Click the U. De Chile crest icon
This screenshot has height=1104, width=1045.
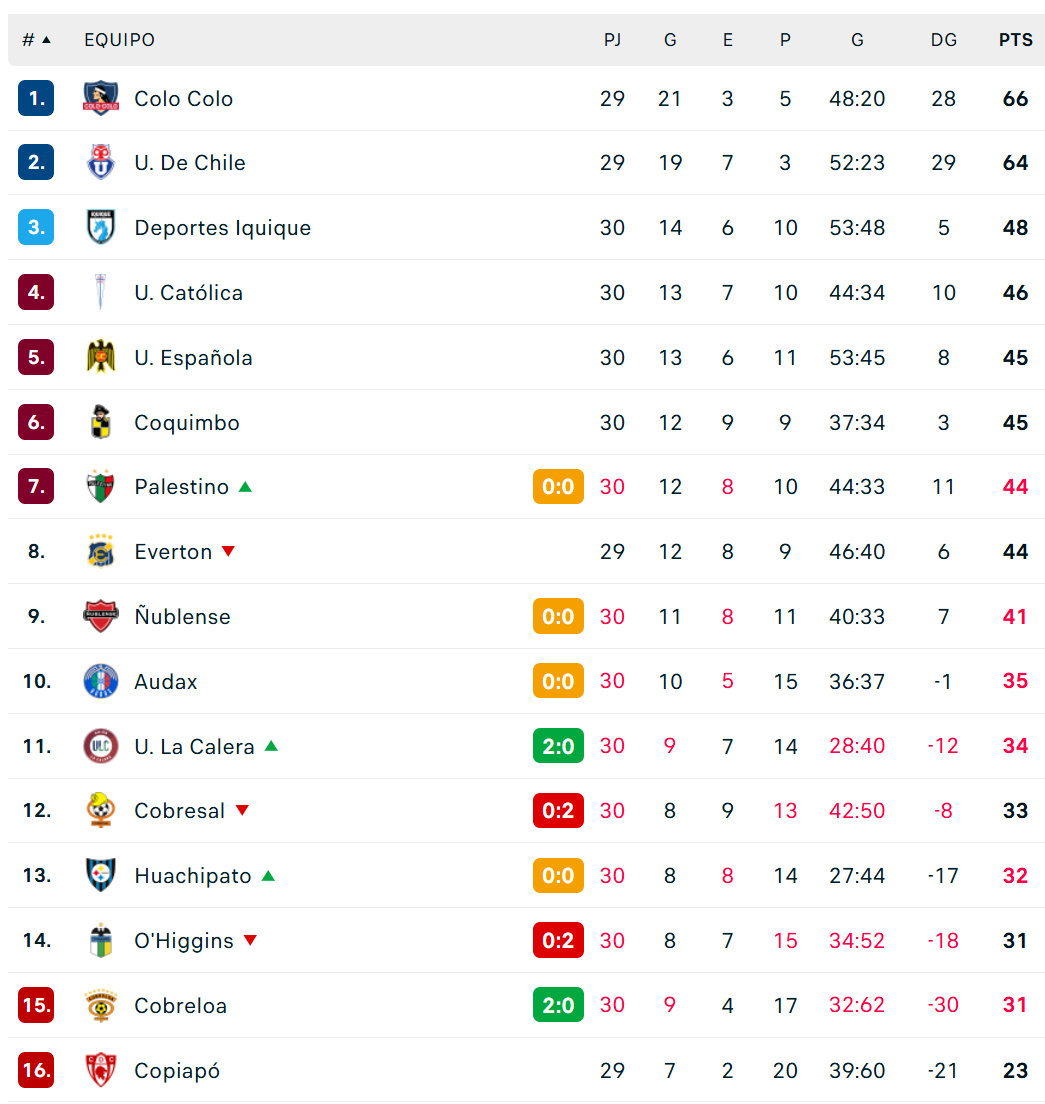point(101,163)
